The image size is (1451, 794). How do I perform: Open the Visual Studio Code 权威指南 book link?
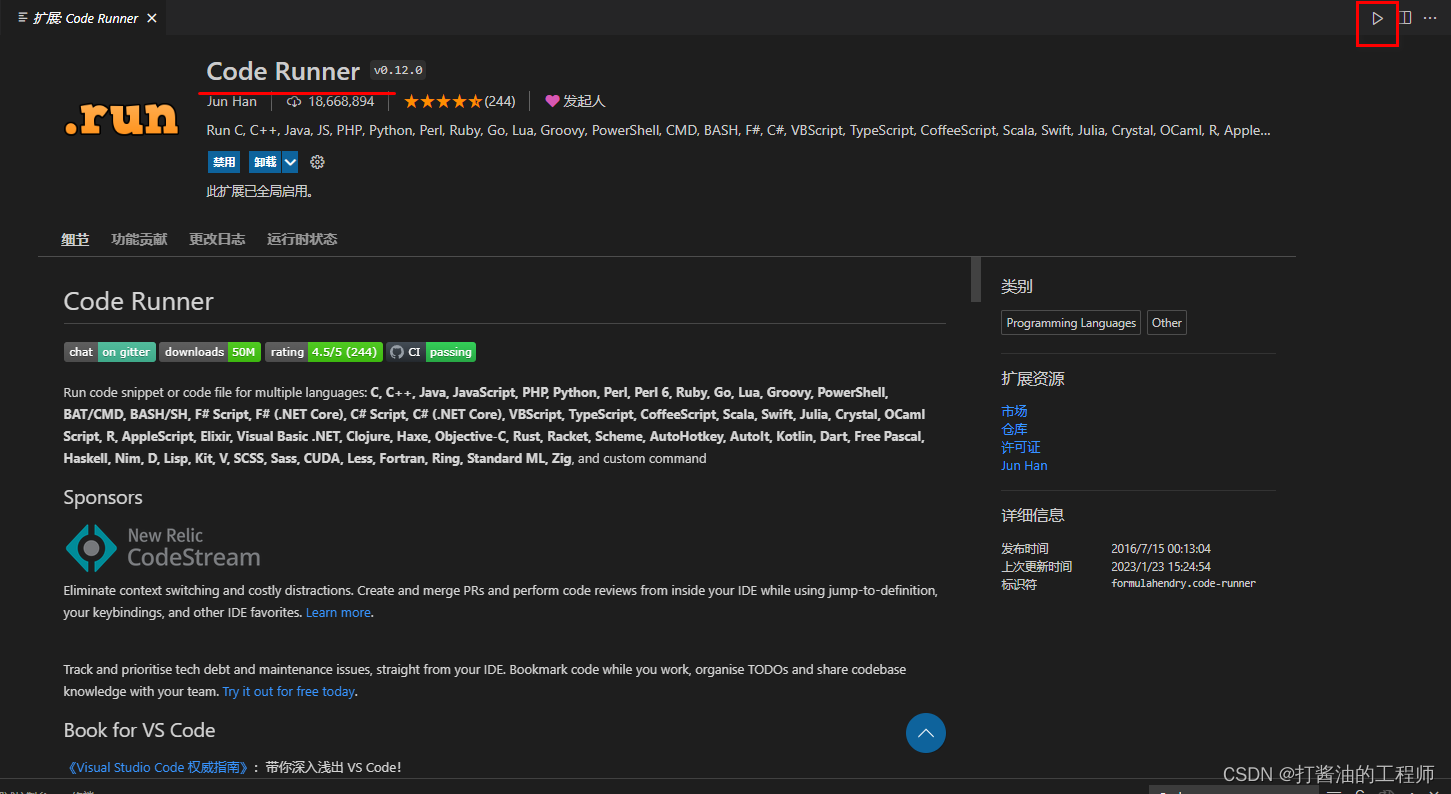pyautogui.click(x=156, y=767)
